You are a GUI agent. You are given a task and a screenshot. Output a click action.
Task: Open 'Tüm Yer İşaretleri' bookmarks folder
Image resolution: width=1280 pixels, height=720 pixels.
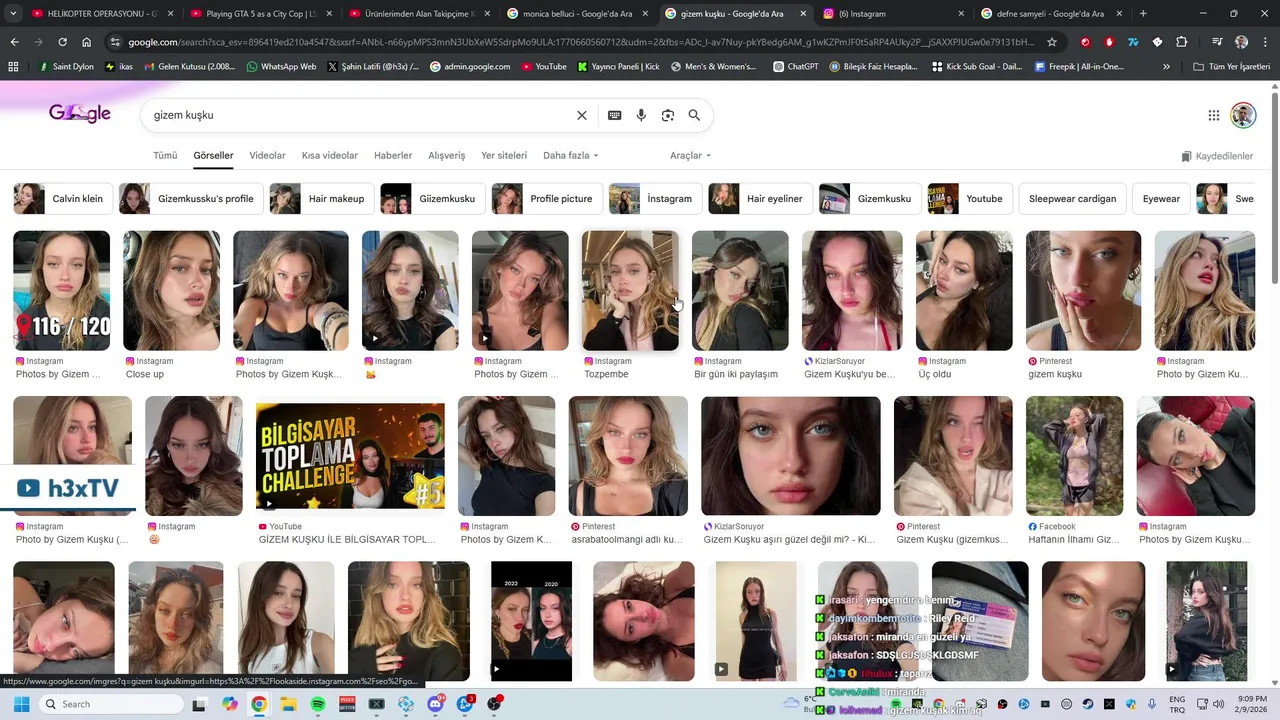pos(1232,66)
